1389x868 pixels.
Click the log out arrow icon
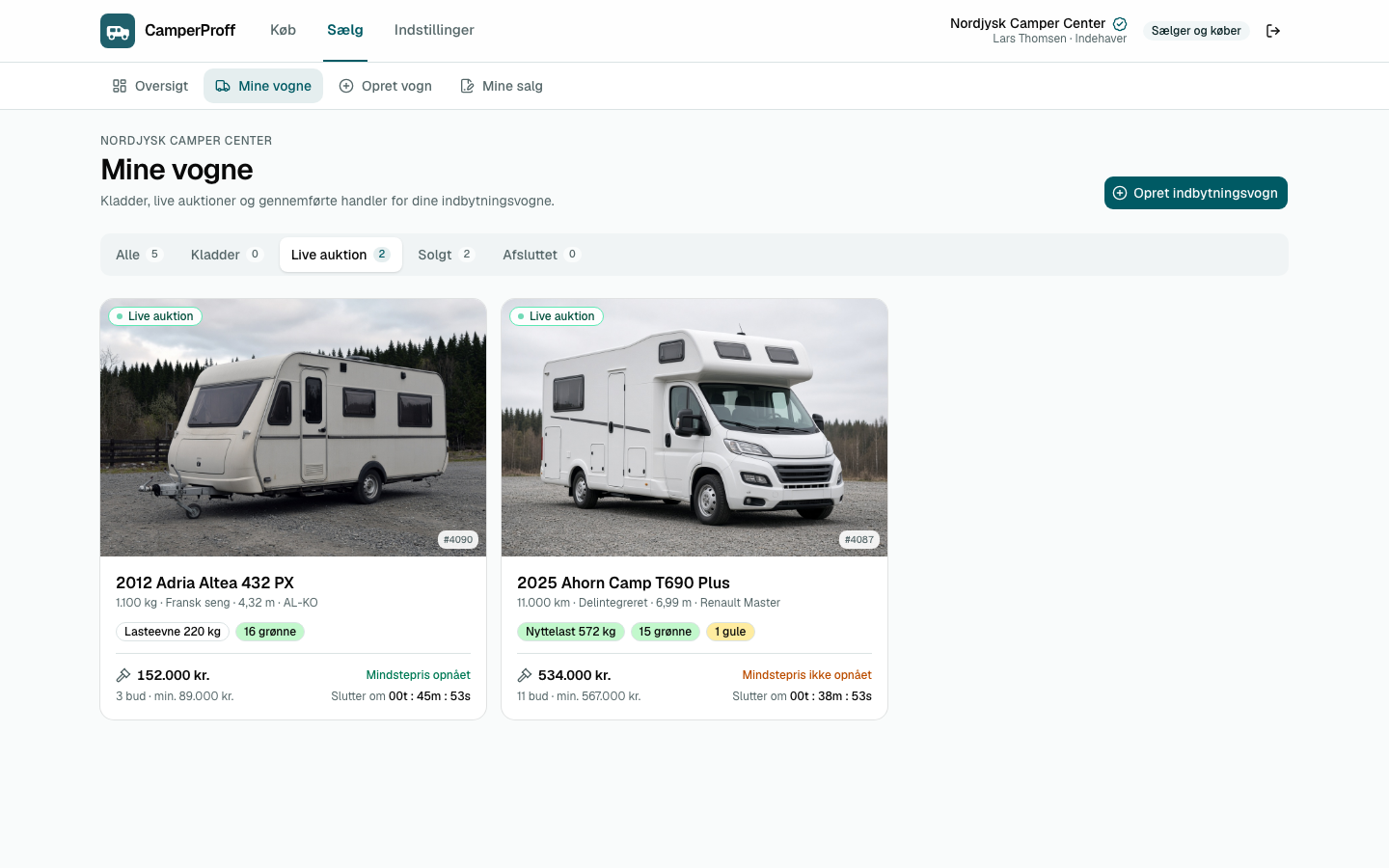pyautogui.click(x=1273, y=31)
